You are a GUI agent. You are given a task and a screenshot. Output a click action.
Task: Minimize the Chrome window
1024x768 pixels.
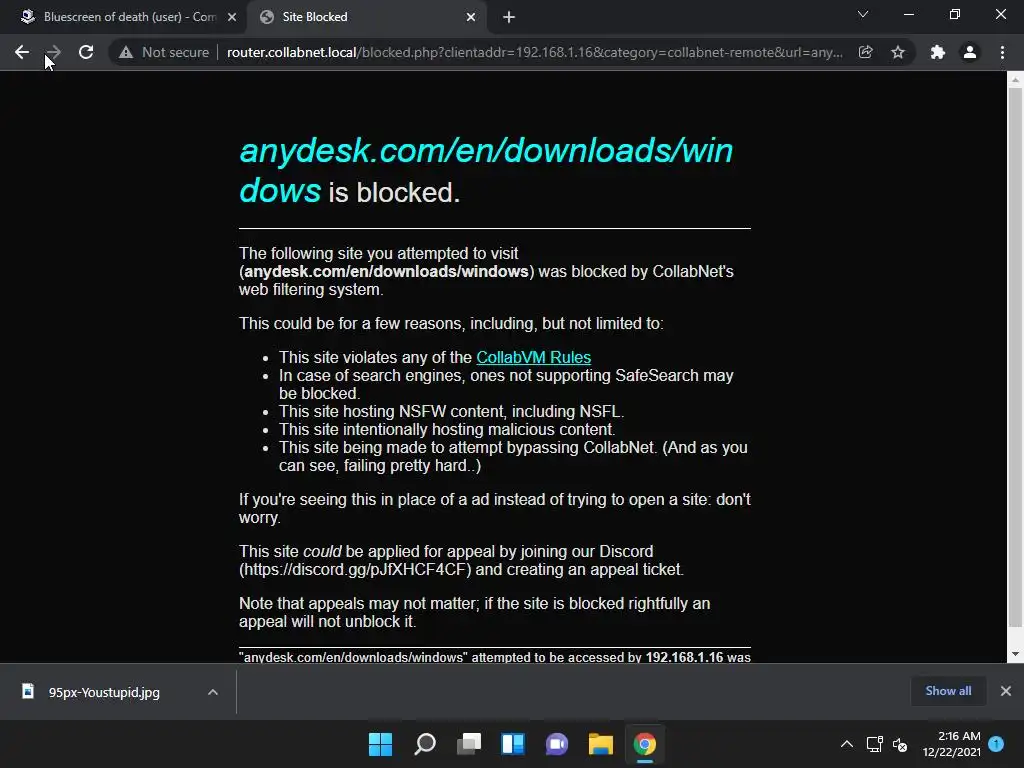coord(908,14)
